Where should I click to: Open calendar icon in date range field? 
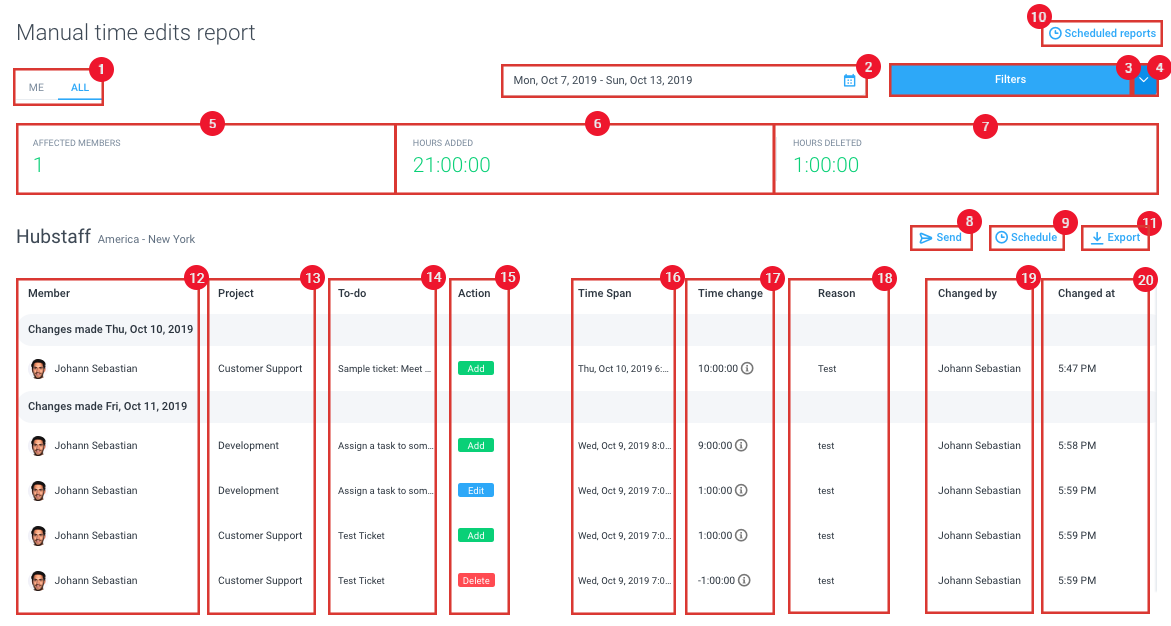click(x=849, y=81)
